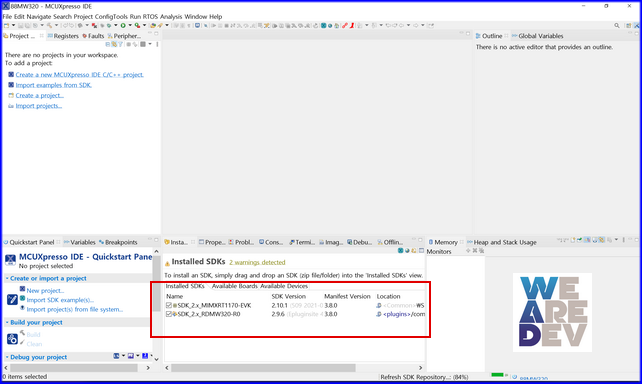Switch to the Available Boards tab
The height and width of the screenshot is (384, 642).
tap(235, 286)
